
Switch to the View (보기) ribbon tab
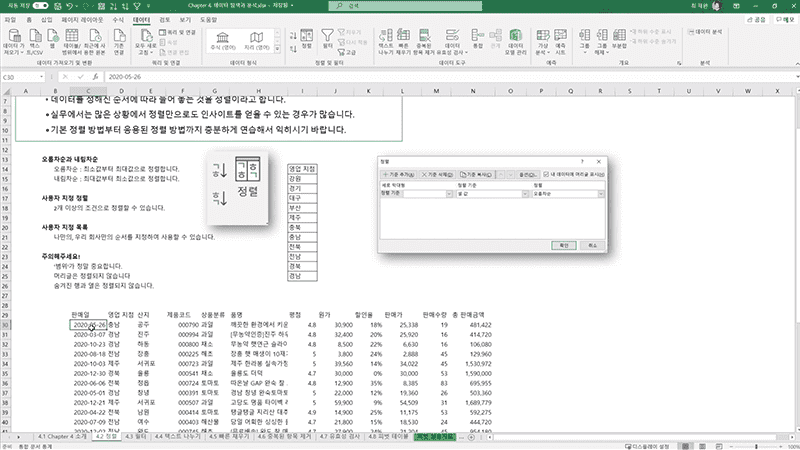coord(185,20)
